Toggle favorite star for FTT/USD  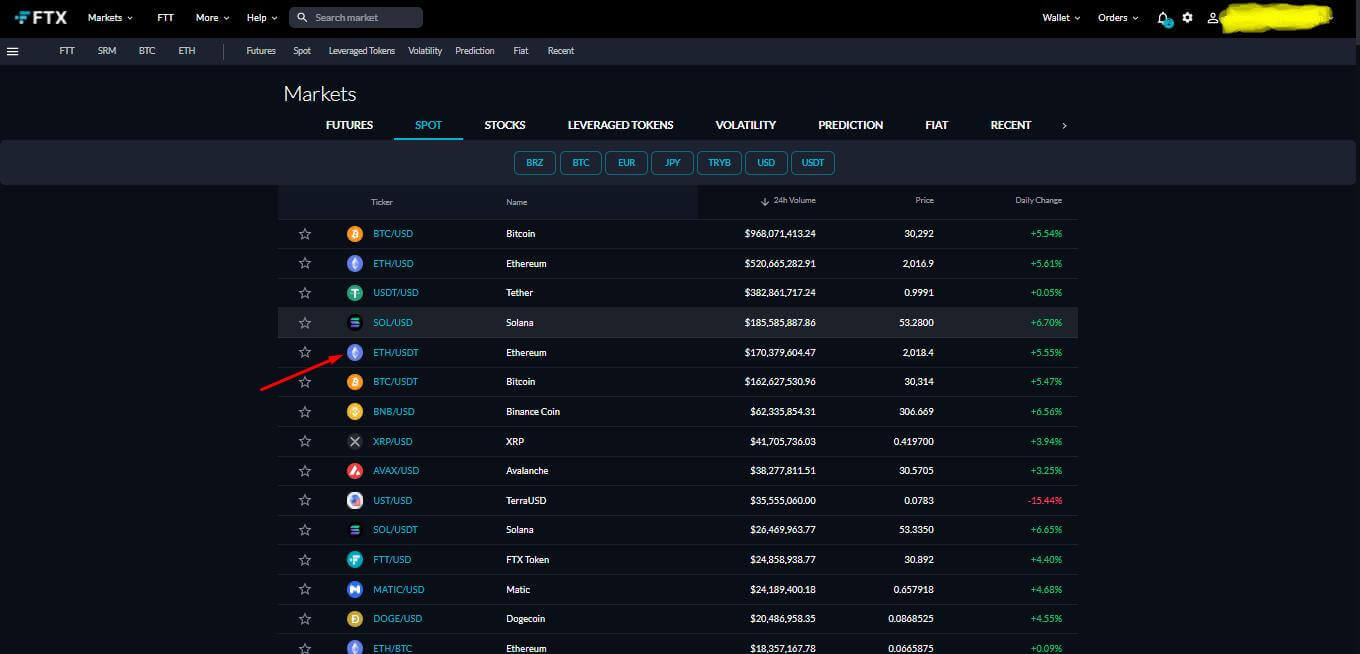(x=305, y=560)
